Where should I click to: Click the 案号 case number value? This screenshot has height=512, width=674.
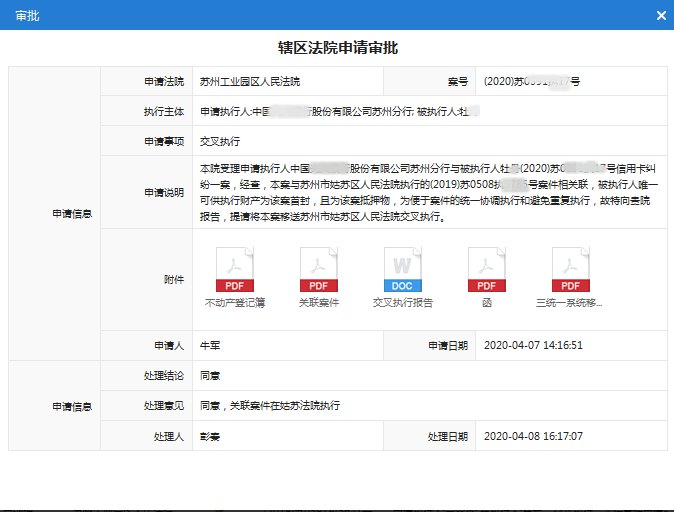tap(531, 81)
